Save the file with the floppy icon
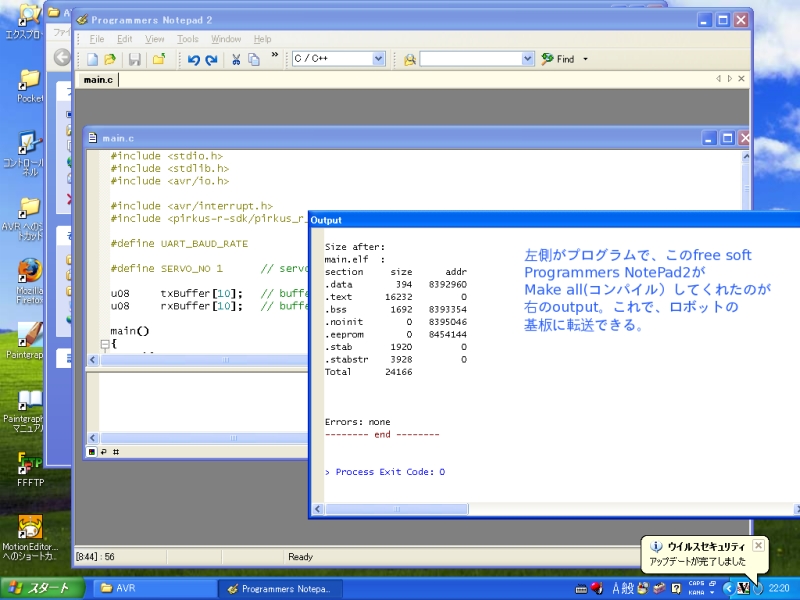800x600 pixels. [x=134, y=59]
